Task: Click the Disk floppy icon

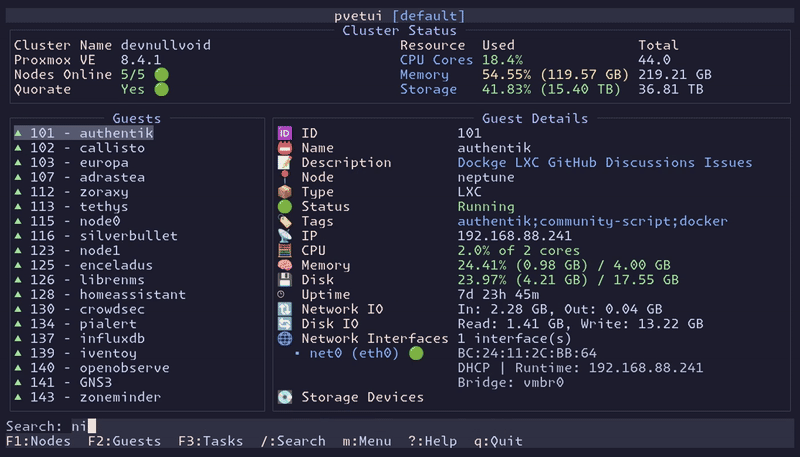Action: [285, 280]
